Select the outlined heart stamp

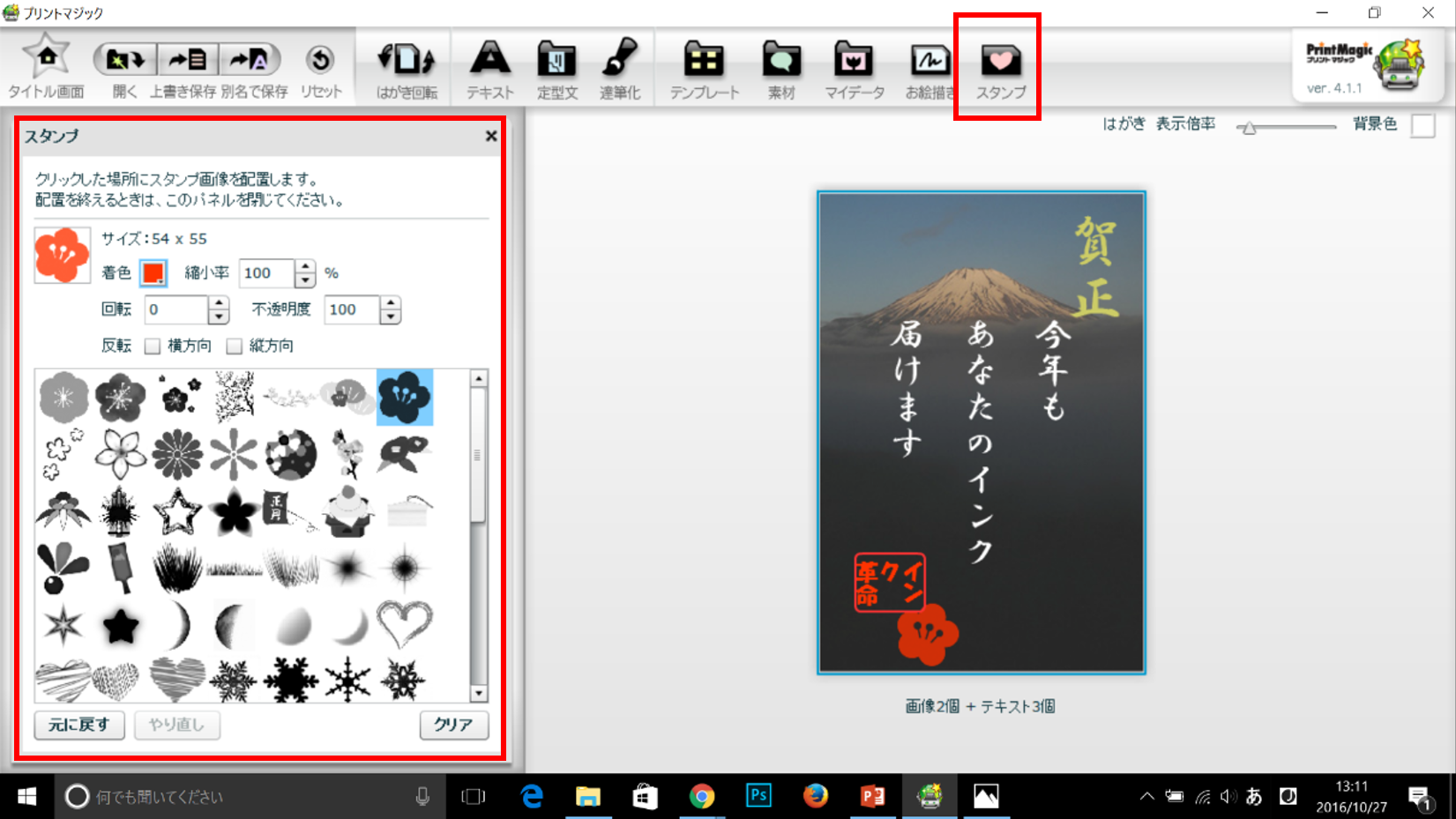point(405,624)
